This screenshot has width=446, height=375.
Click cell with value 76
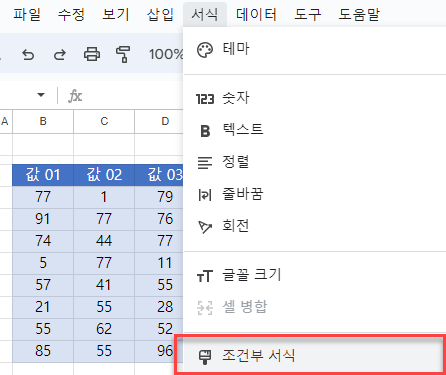[159, 219]
